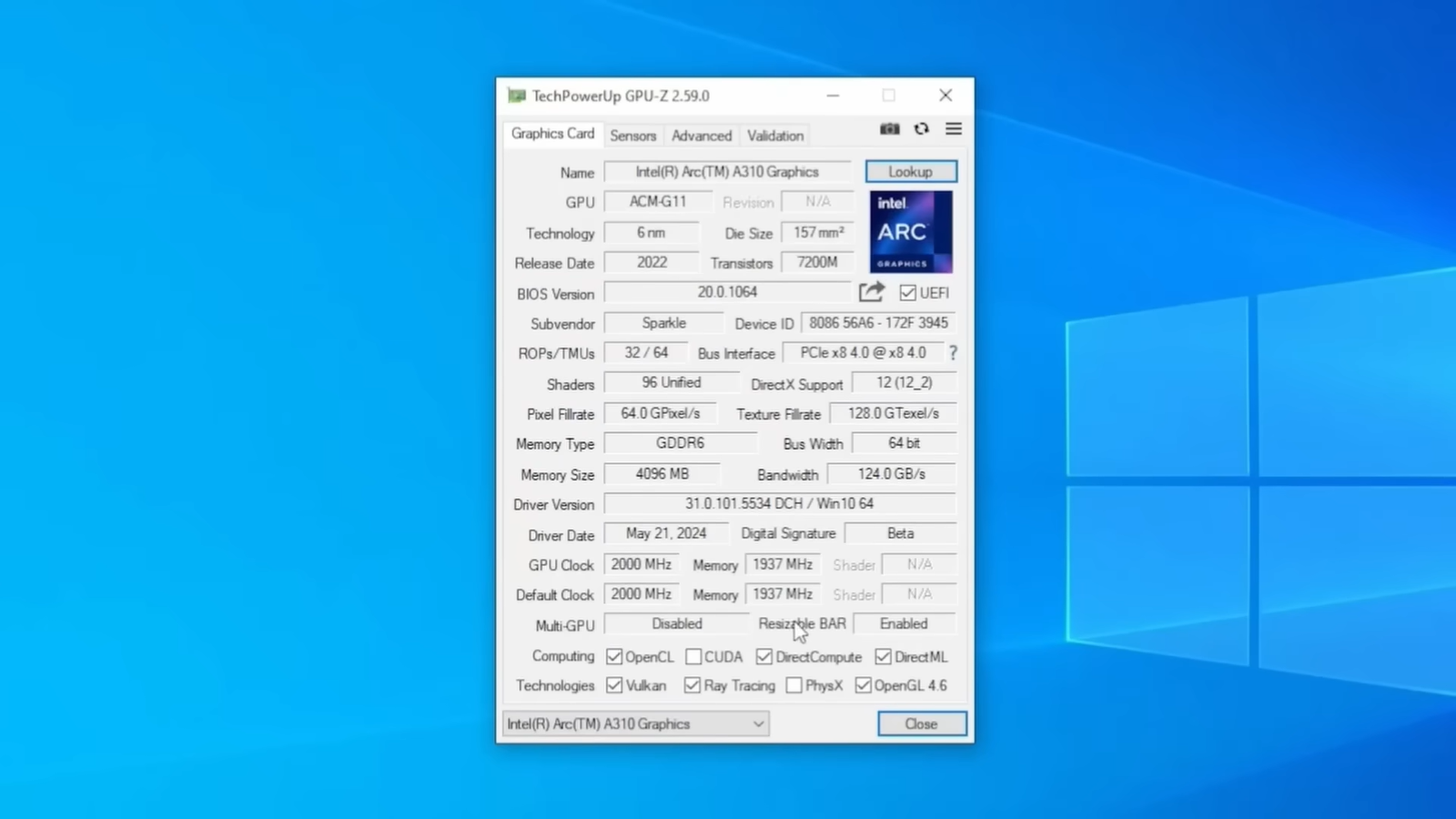Click the refresh icon in GPU-Z
Viewport: 1456px width, 819px height.
[921, 129]
